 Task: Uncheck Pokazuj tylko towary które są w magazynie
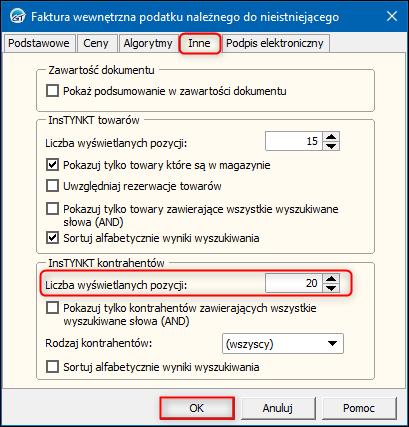(52, 165)
